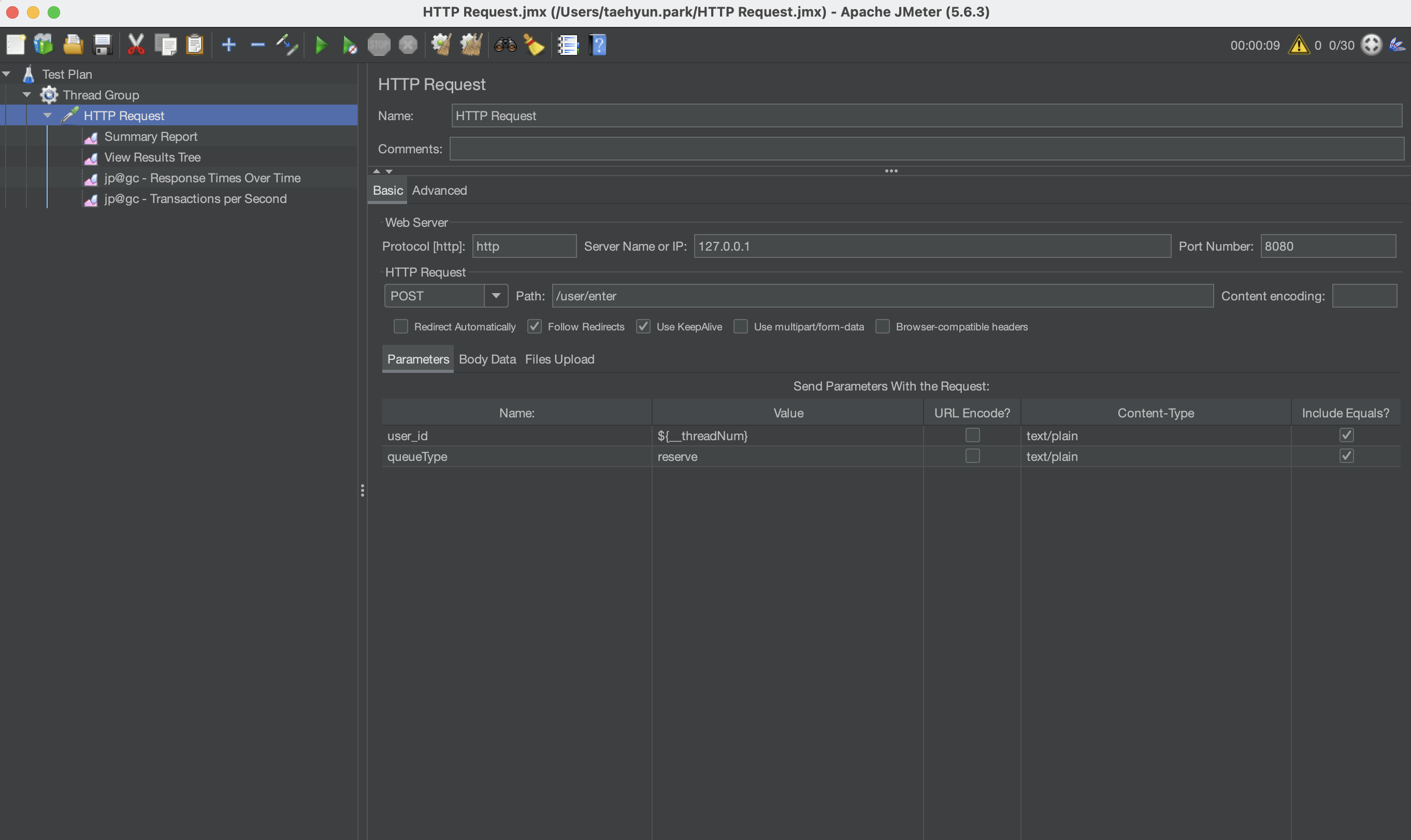Toggle Include Equals for user_id row
This screenshot has width=1411, height=840.
[1346, 436]
